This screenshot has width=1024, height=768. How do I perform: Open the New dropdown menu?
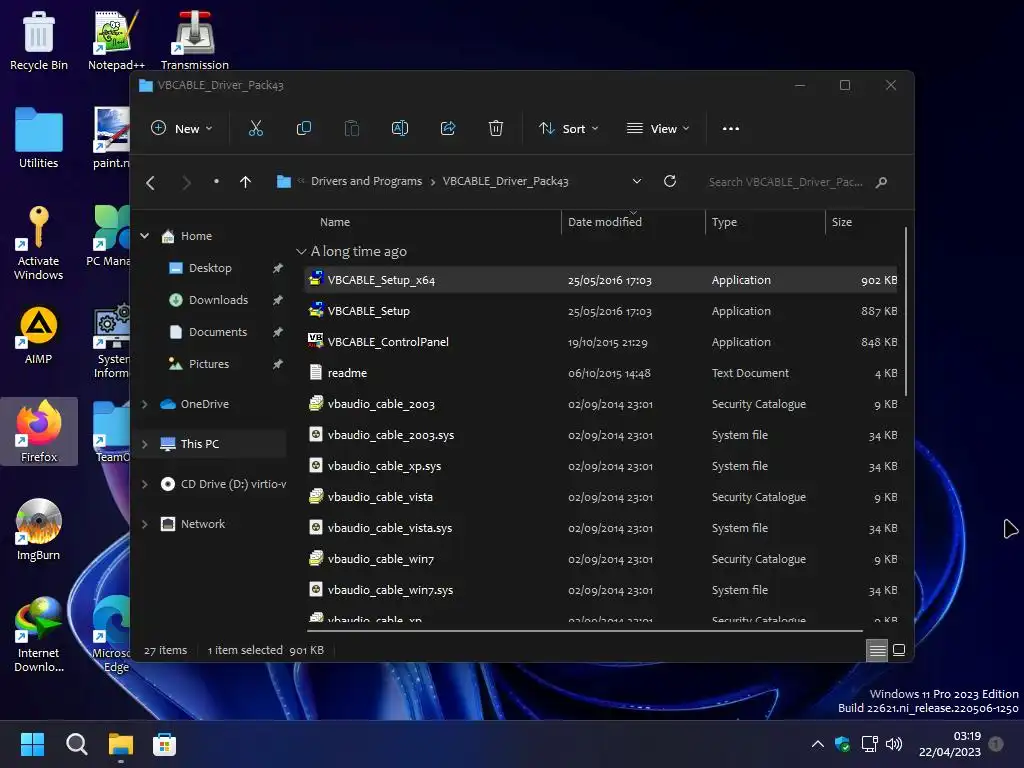pos(182,129)
